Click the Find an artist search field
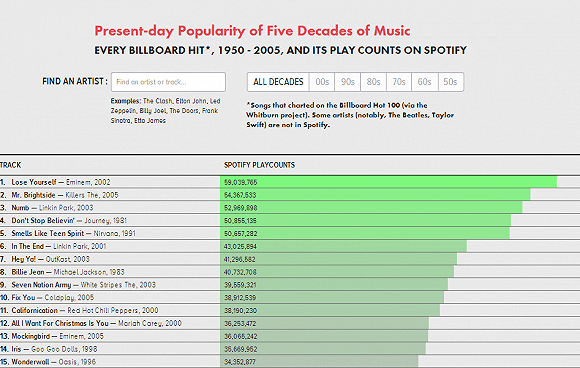 (168, 82)
